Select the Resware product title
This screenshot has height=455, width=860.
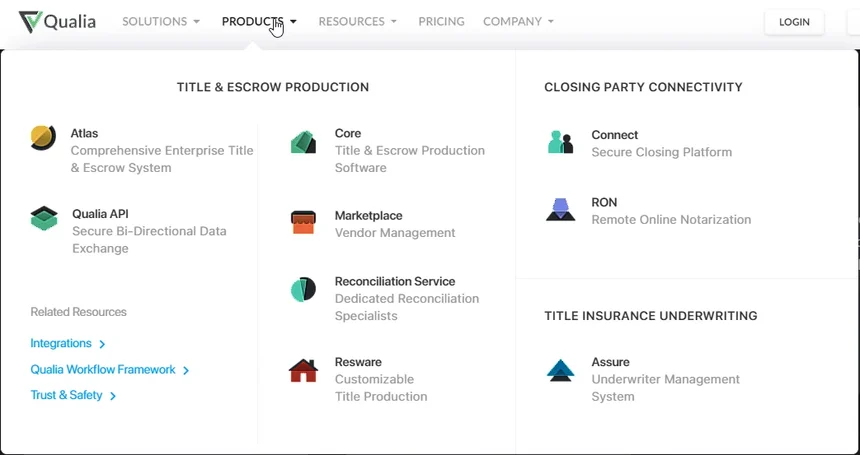(x=358, y=362)
